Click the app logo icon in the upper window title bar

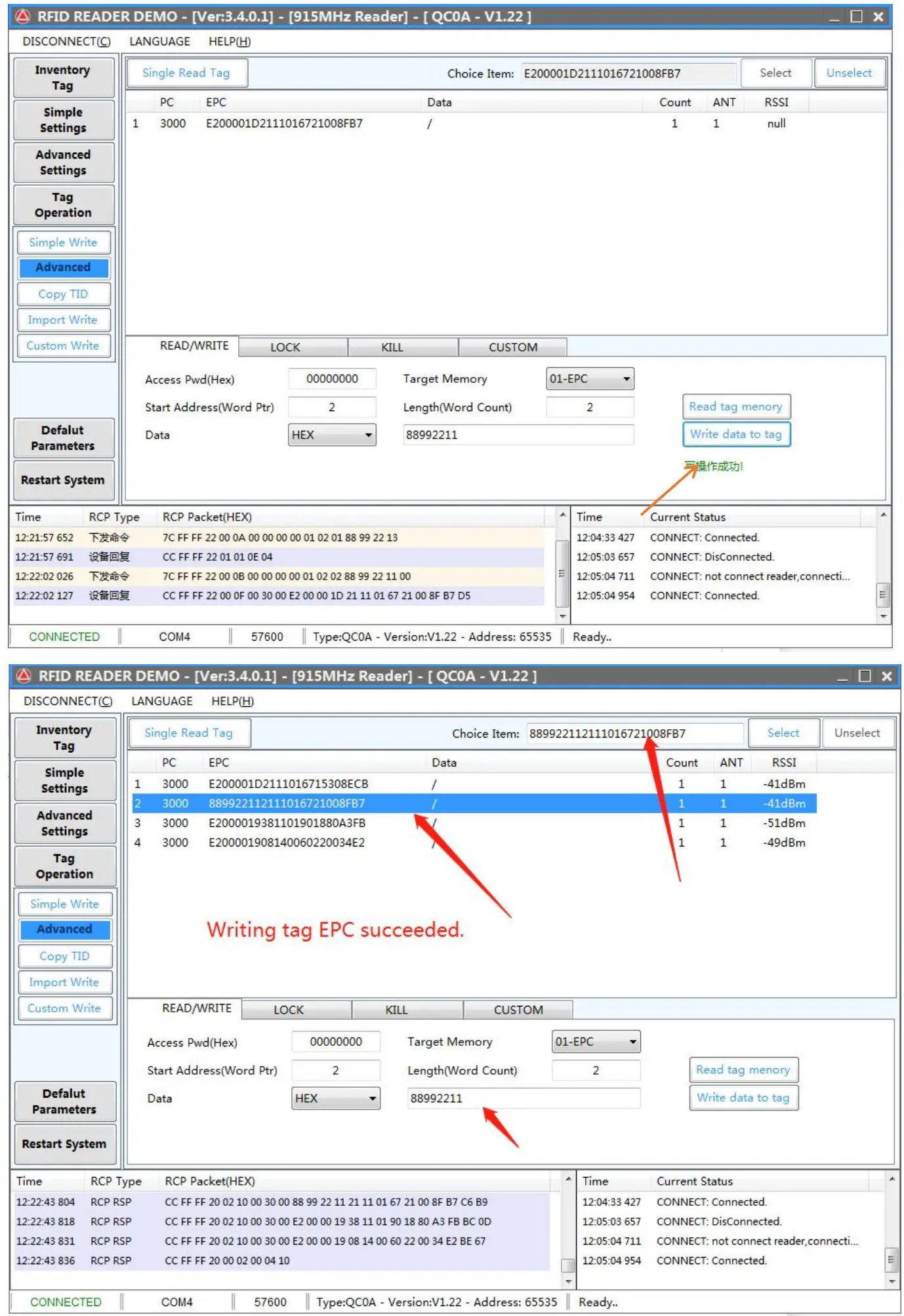(22, 16)
